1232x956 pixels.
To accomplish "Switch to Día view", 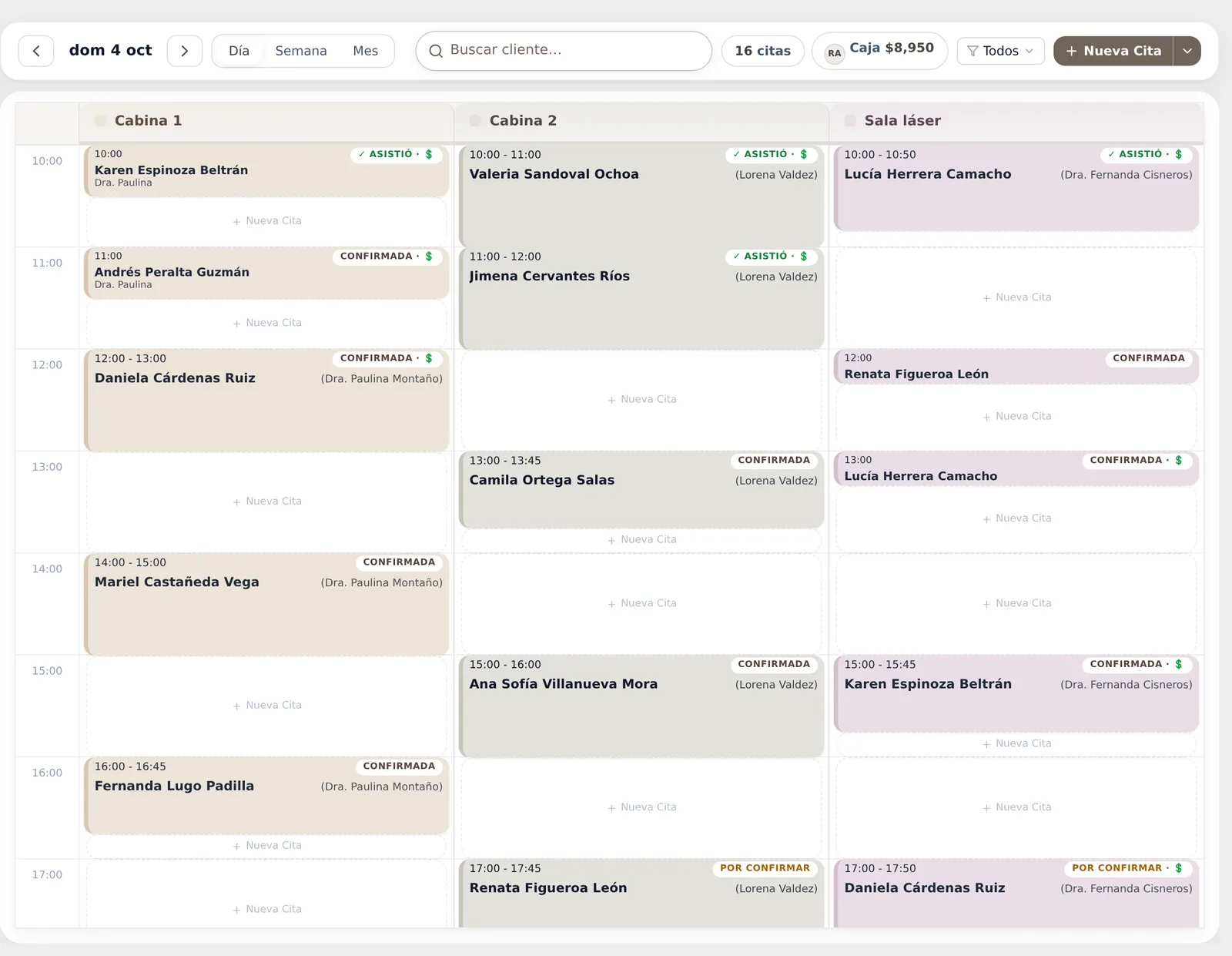I will tap(239, 51).
